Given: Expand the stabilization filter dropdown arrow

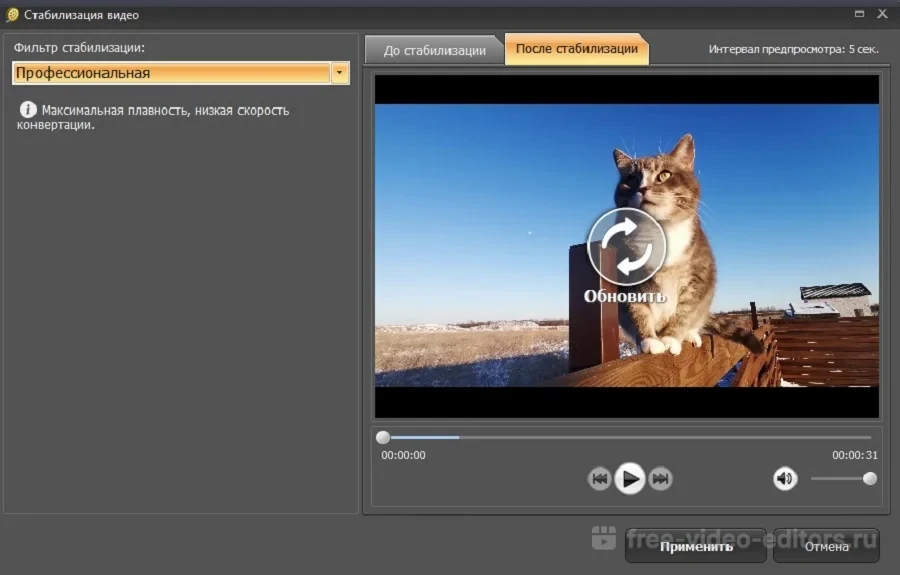Looking at the screenshot, I should point(340,73).
